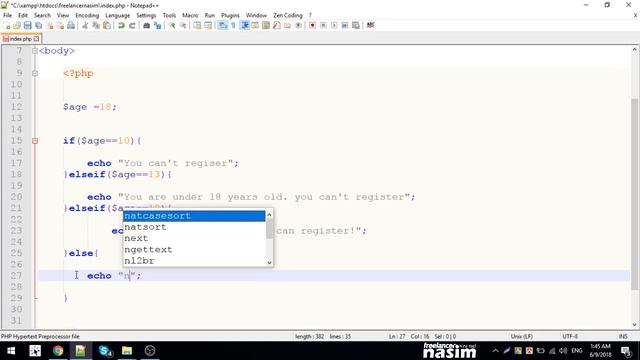The image size is (640, 360).
Task: Open Find with the binoculars icon
Action: click(x=146, y=25)
